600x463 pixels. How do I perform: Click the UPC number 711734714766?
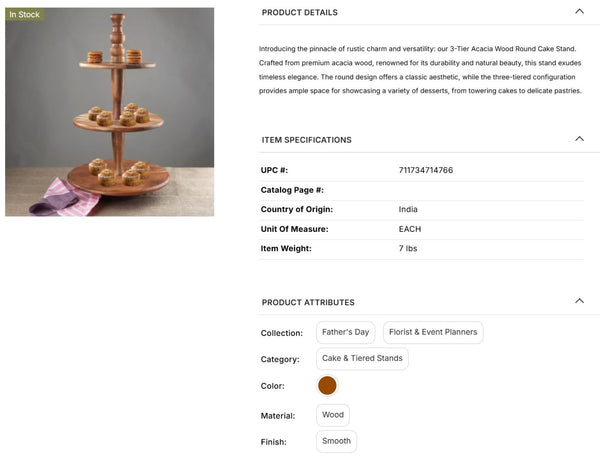[x=425, y=170]
